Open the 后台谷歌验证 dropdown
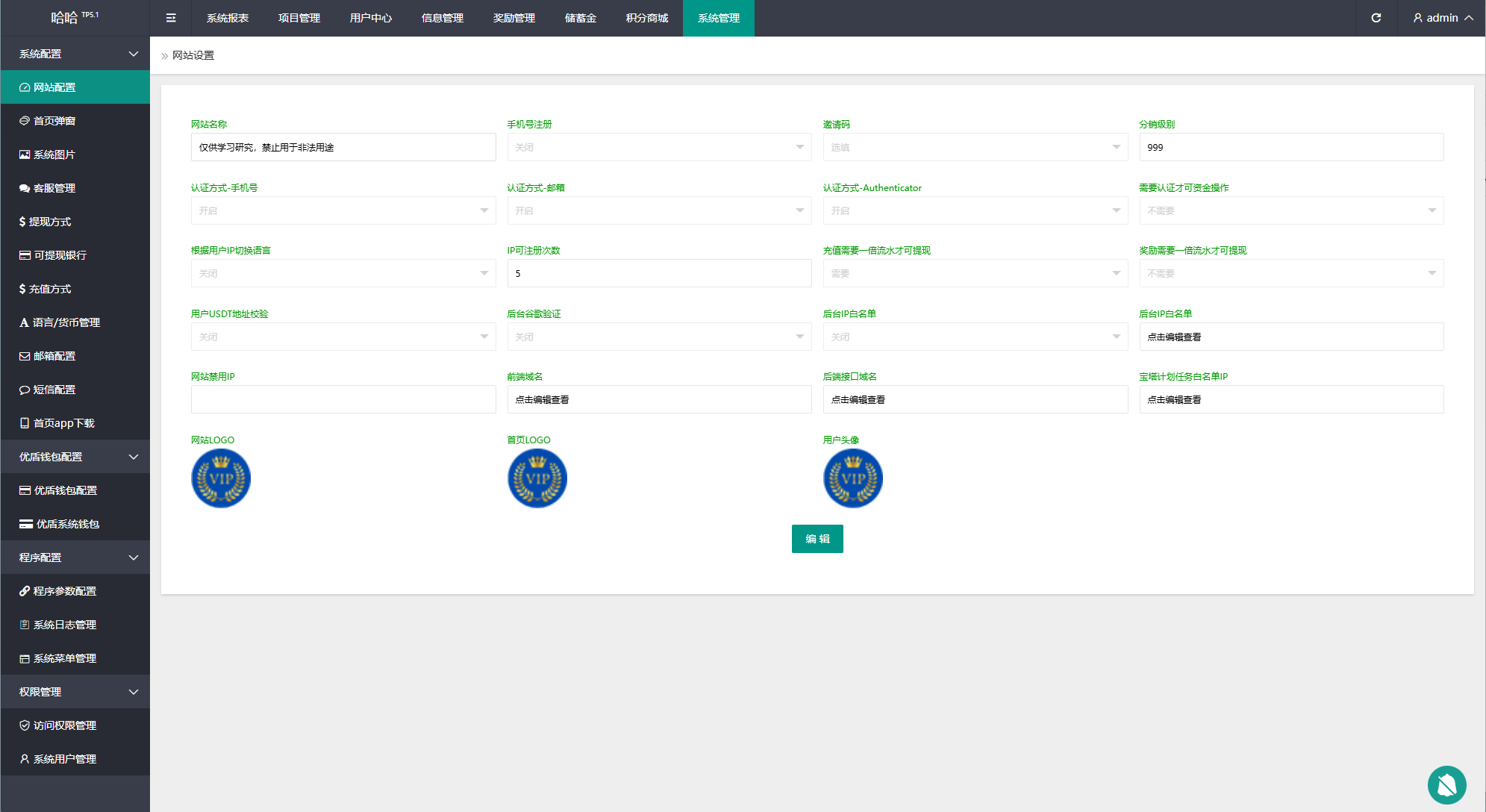 [658, 337]
